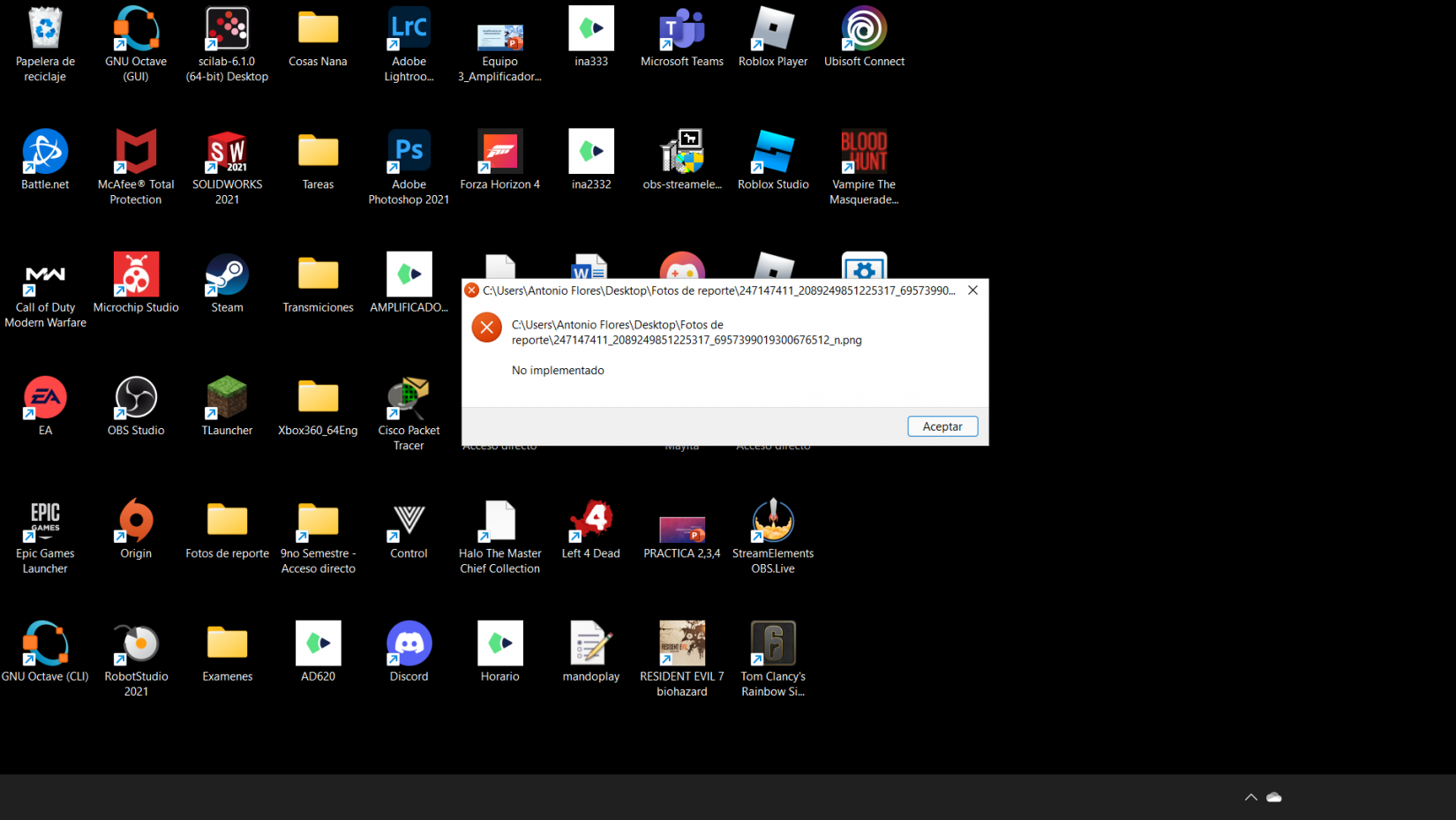
Task: Launch Steam
Action: pos(227,282)
